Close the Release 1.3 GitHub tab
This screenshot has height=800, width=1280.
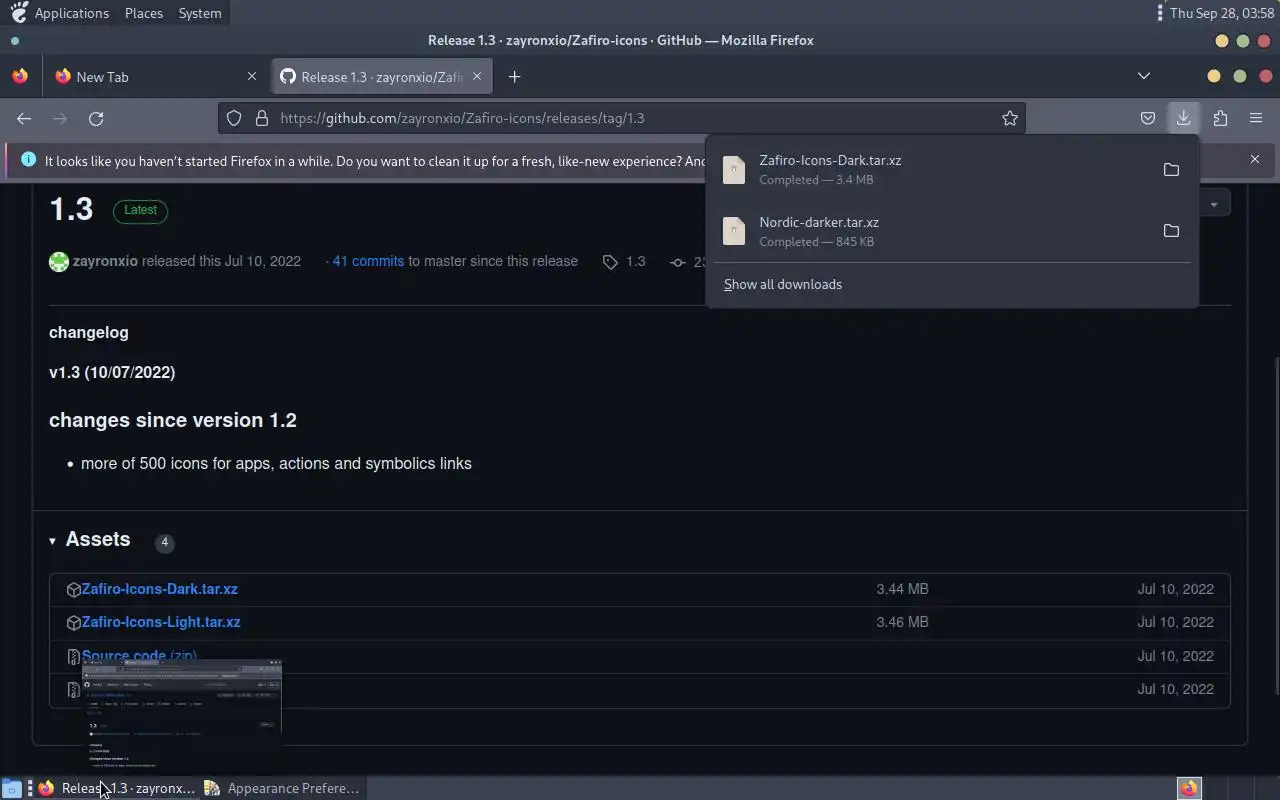[x=477, y=76]
